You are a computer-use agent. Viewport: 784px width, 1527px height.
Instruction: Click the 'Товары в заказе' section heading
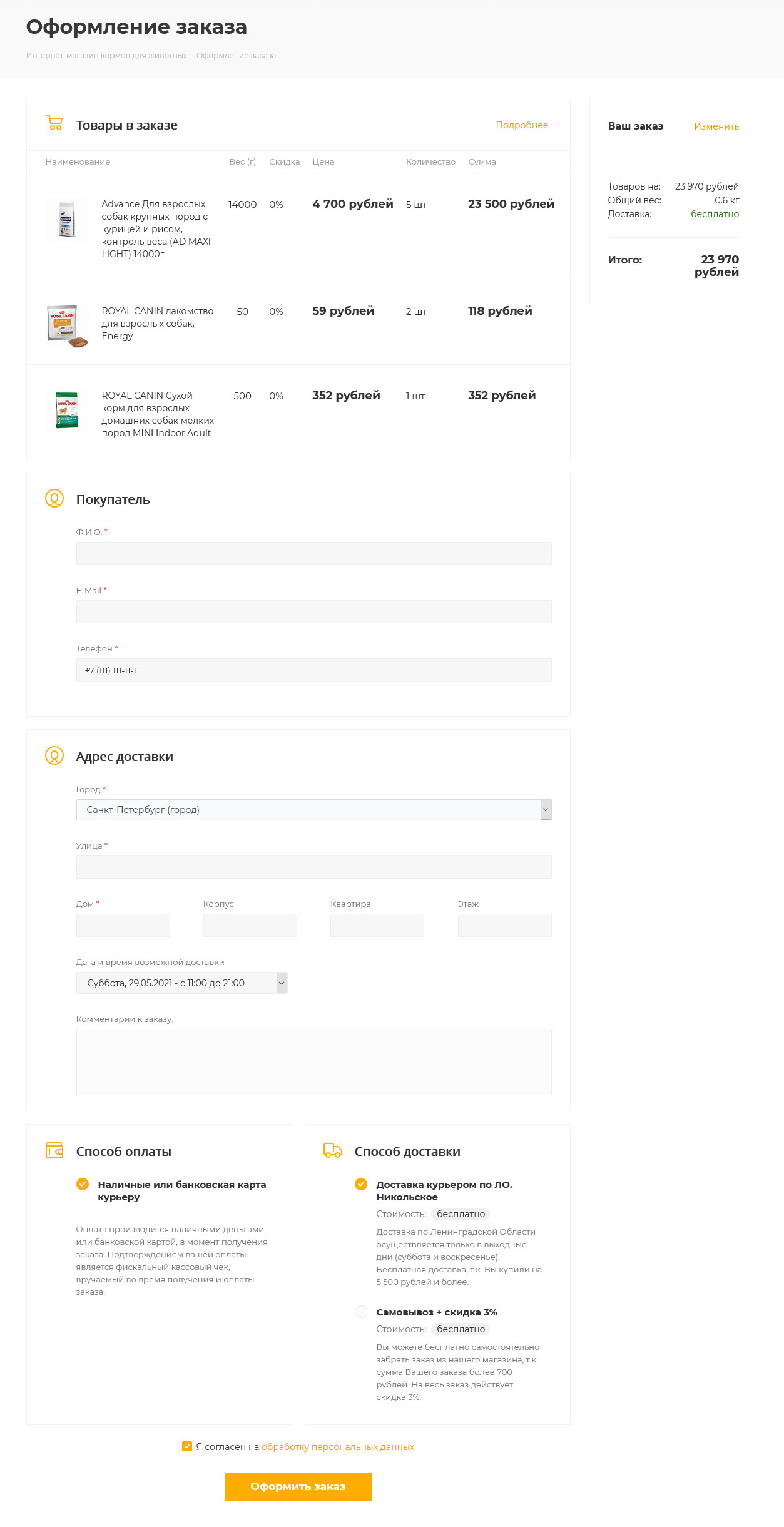coord(126,125)
